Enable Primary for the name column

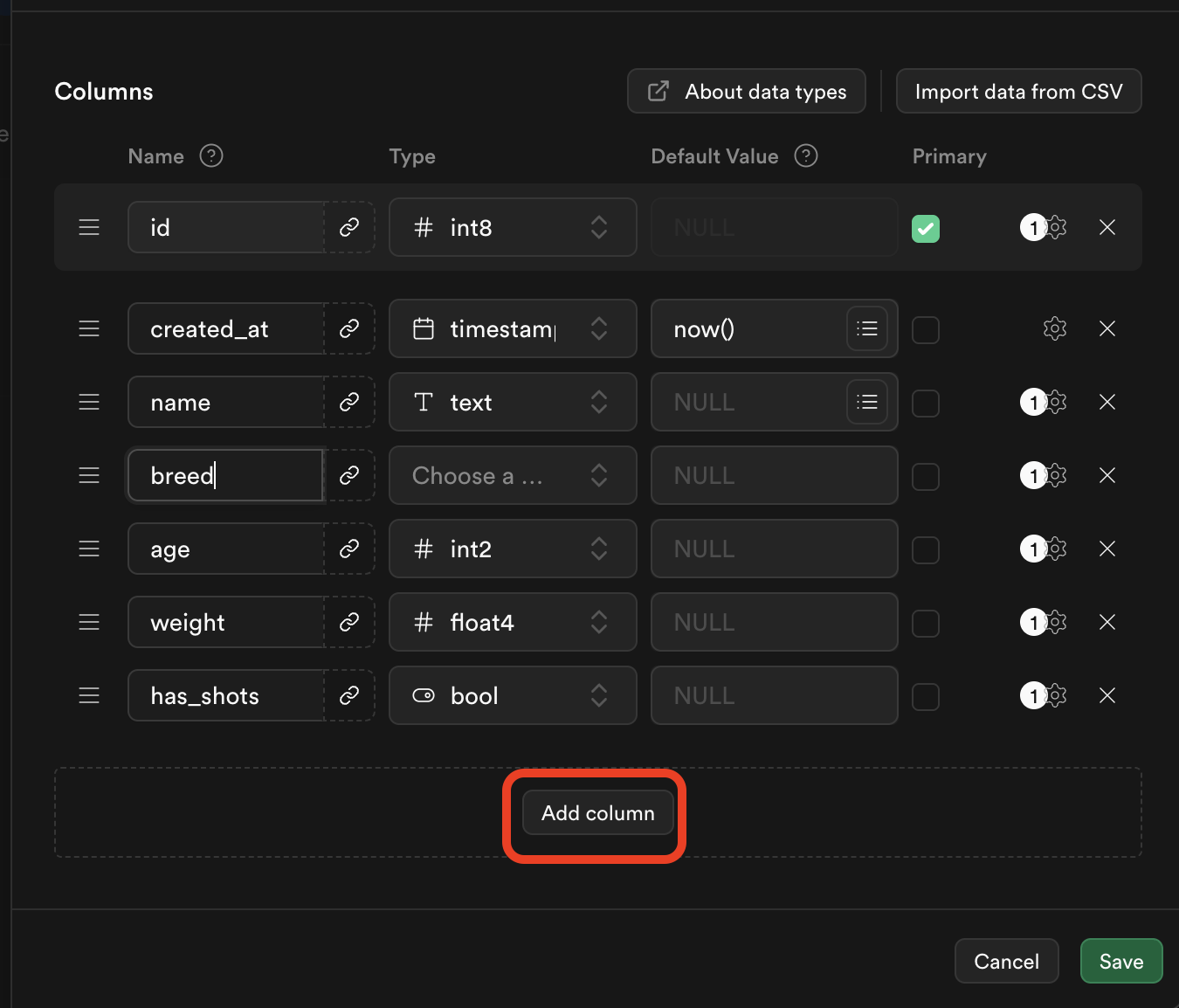[x=926, y=403]
